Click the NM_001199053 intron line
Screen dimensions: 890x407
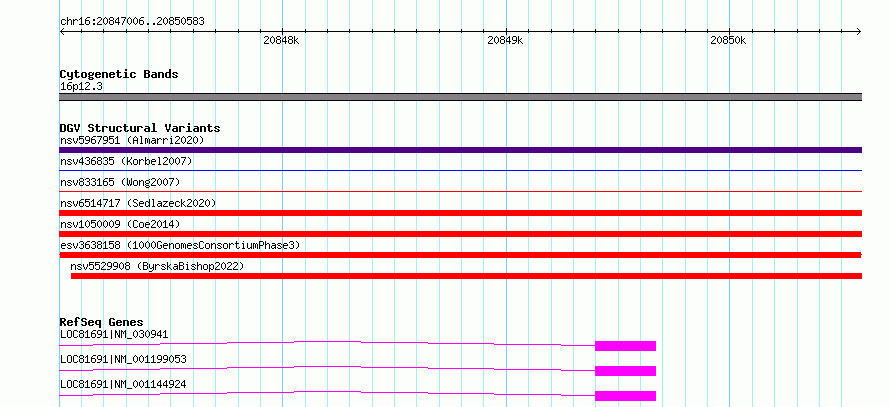click(x=327, y=367)
